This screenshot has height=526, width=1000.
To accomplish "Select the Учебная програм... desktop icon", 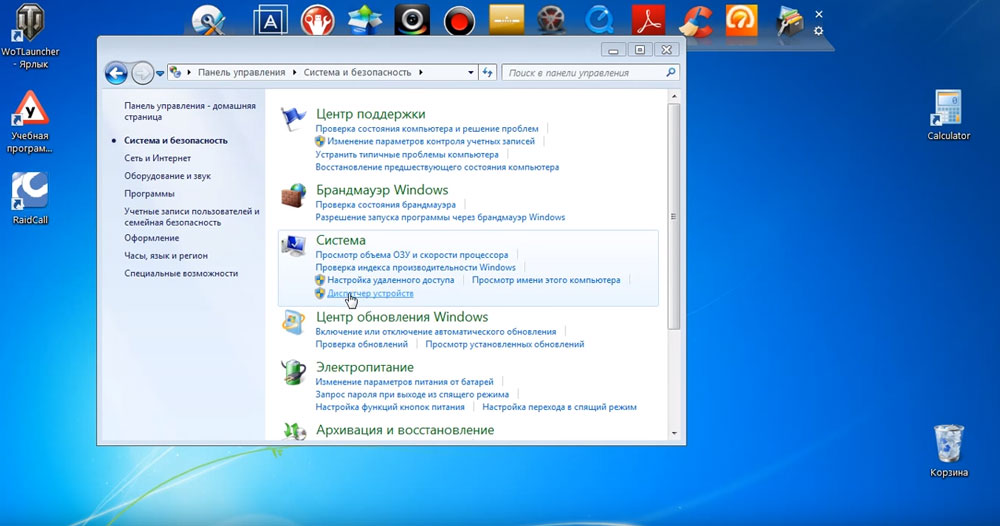I will (x=30, y=122).
